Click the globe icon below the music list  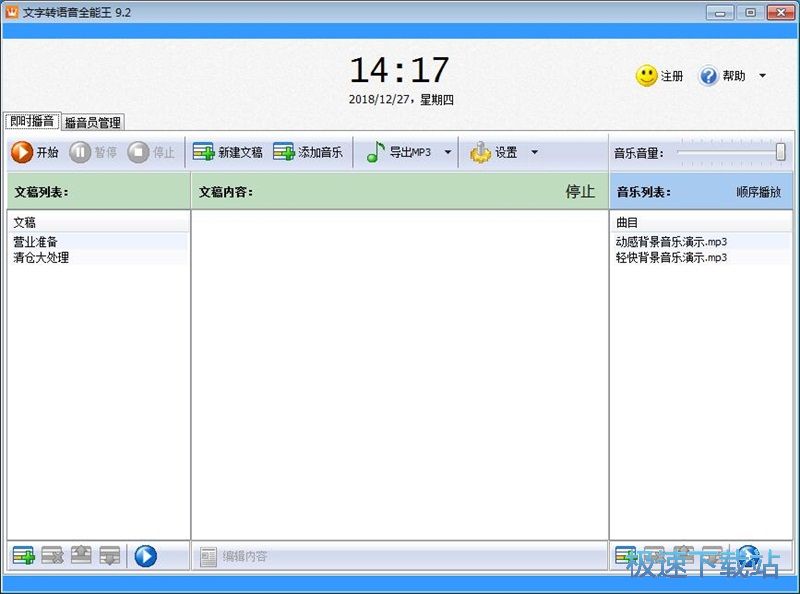click(748, 554)
